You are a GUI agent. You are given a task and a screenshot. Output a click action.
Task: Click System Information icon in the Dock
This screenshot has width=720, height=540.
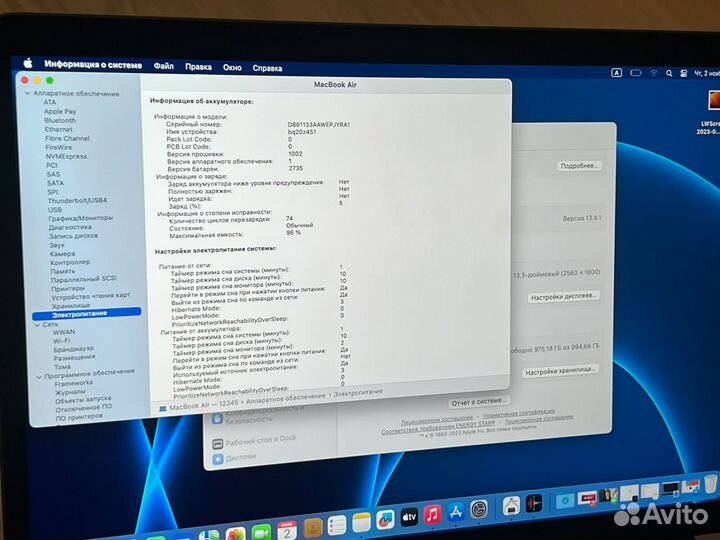(x=511, y=506)
